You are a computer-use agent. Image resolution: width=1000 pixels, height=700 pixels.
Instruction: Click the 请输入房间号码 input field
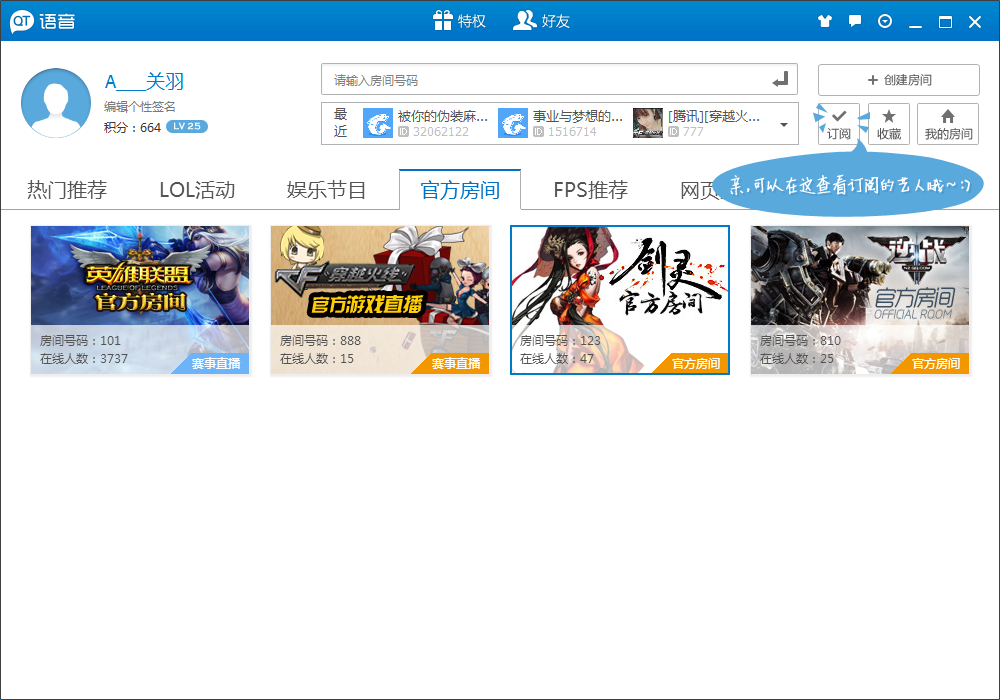[559, 80]
